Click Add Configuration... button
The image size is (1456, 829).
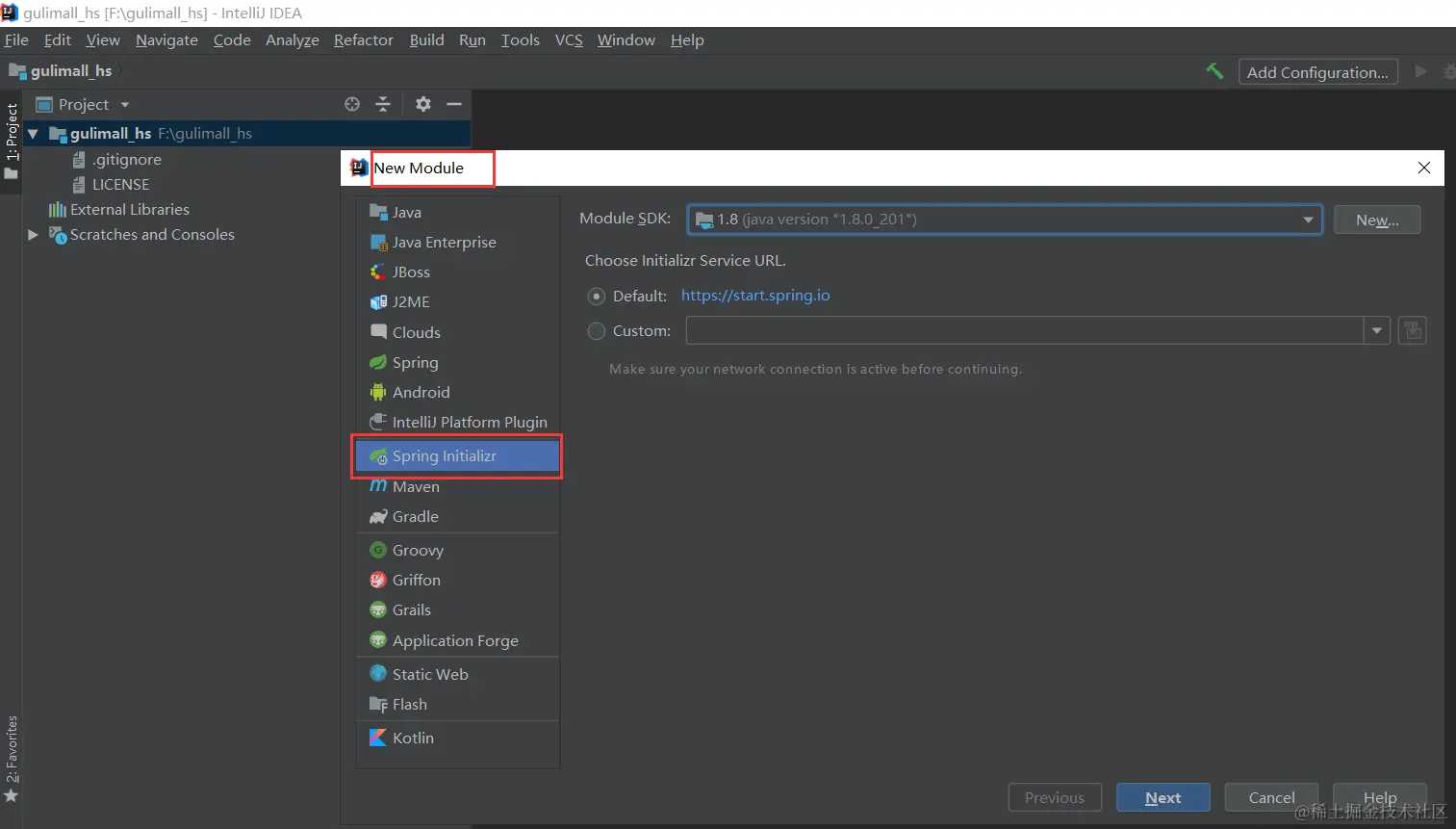coord(1317,72)
